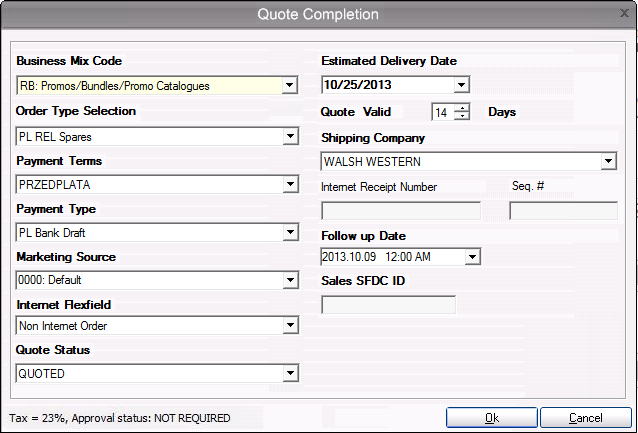Click the Sales SFDC ID field
The width and height of the screenshot is (638, 433).
coord(388,304)
